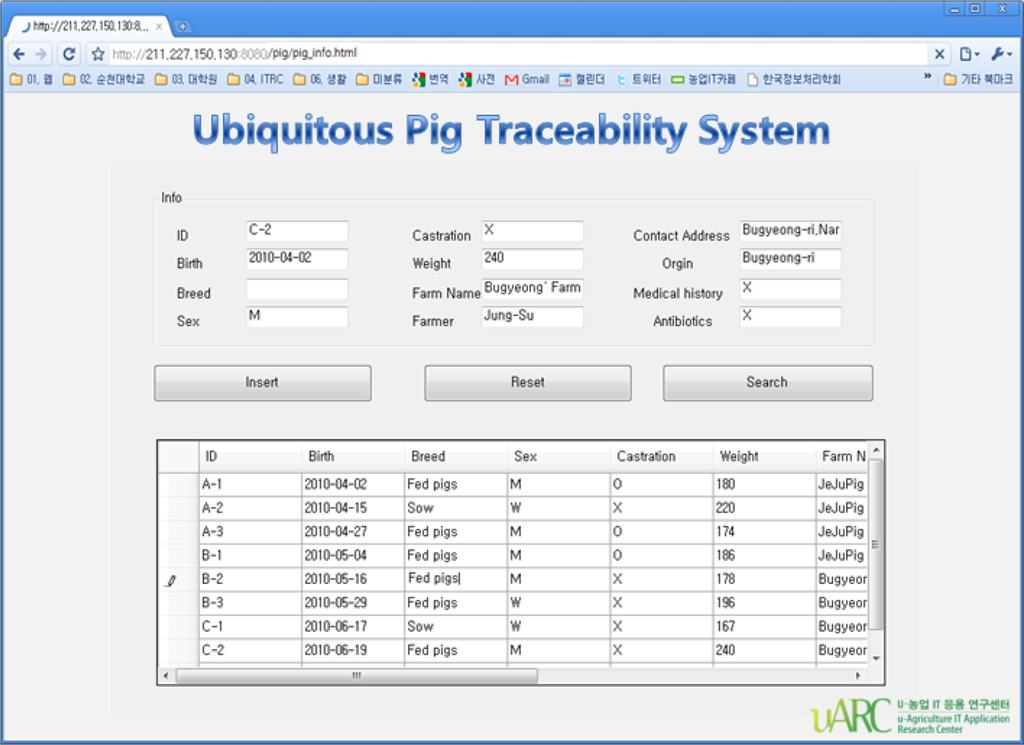The height and width of the screenshot is (745, 1024).
Task: Reload the page with the refresh icon
Action: [68, 54]
